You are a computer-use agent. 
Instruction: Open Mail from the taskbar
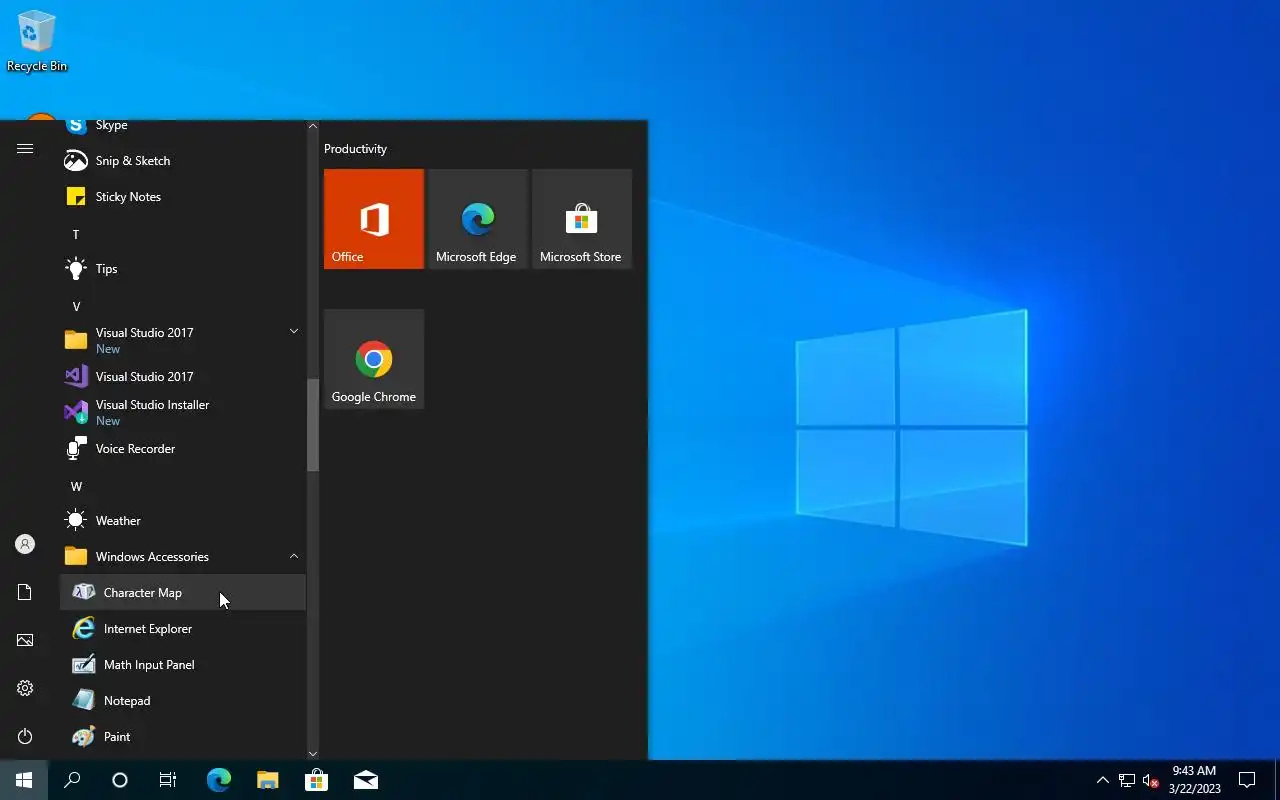coord(365,780)
